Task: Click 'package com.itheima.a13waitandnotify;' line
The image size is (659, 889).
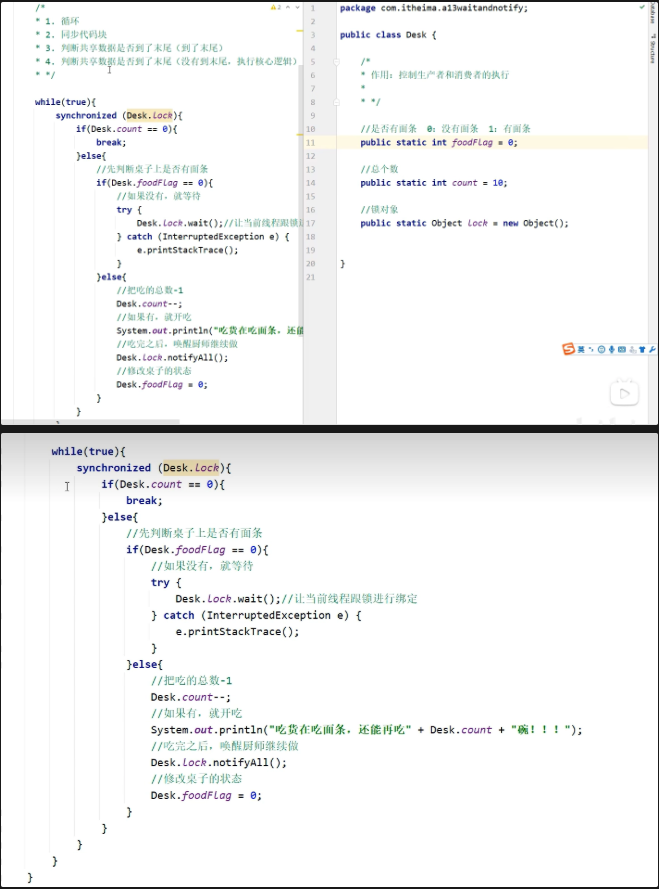Action: pos(433,8)
